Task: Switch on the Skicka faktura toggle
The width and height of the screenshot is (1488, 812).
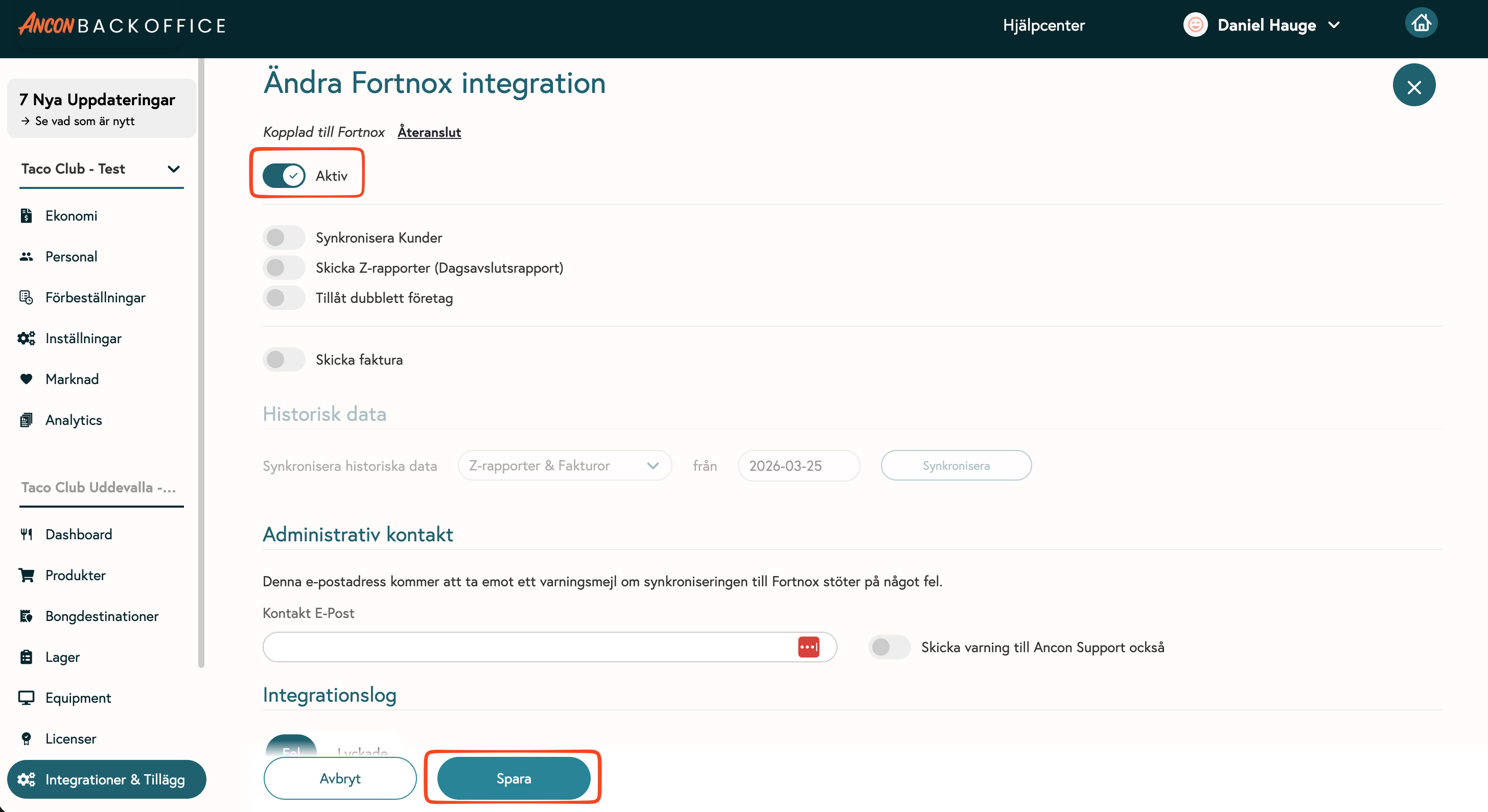Action: coord(284,360)
